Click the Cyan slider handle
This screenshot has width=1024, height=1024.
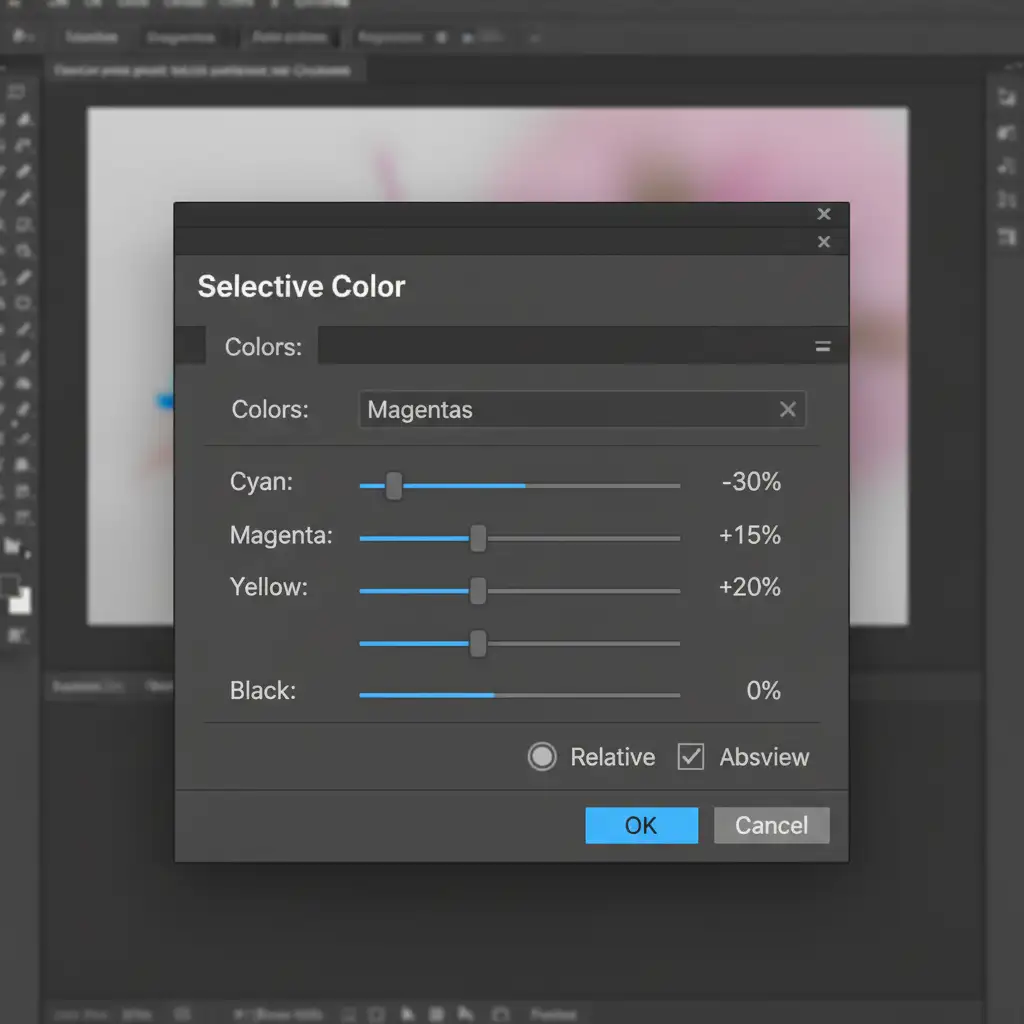[x=394, y=486]
